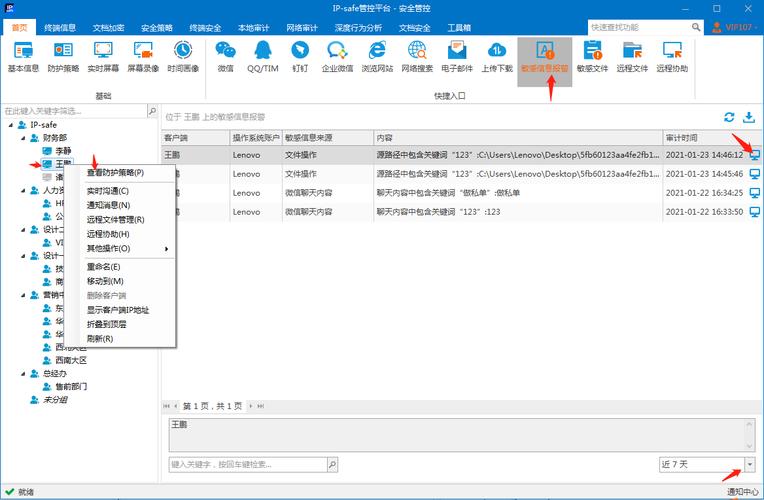Collapse the 财务部 department tree node

tap(22, 137)
